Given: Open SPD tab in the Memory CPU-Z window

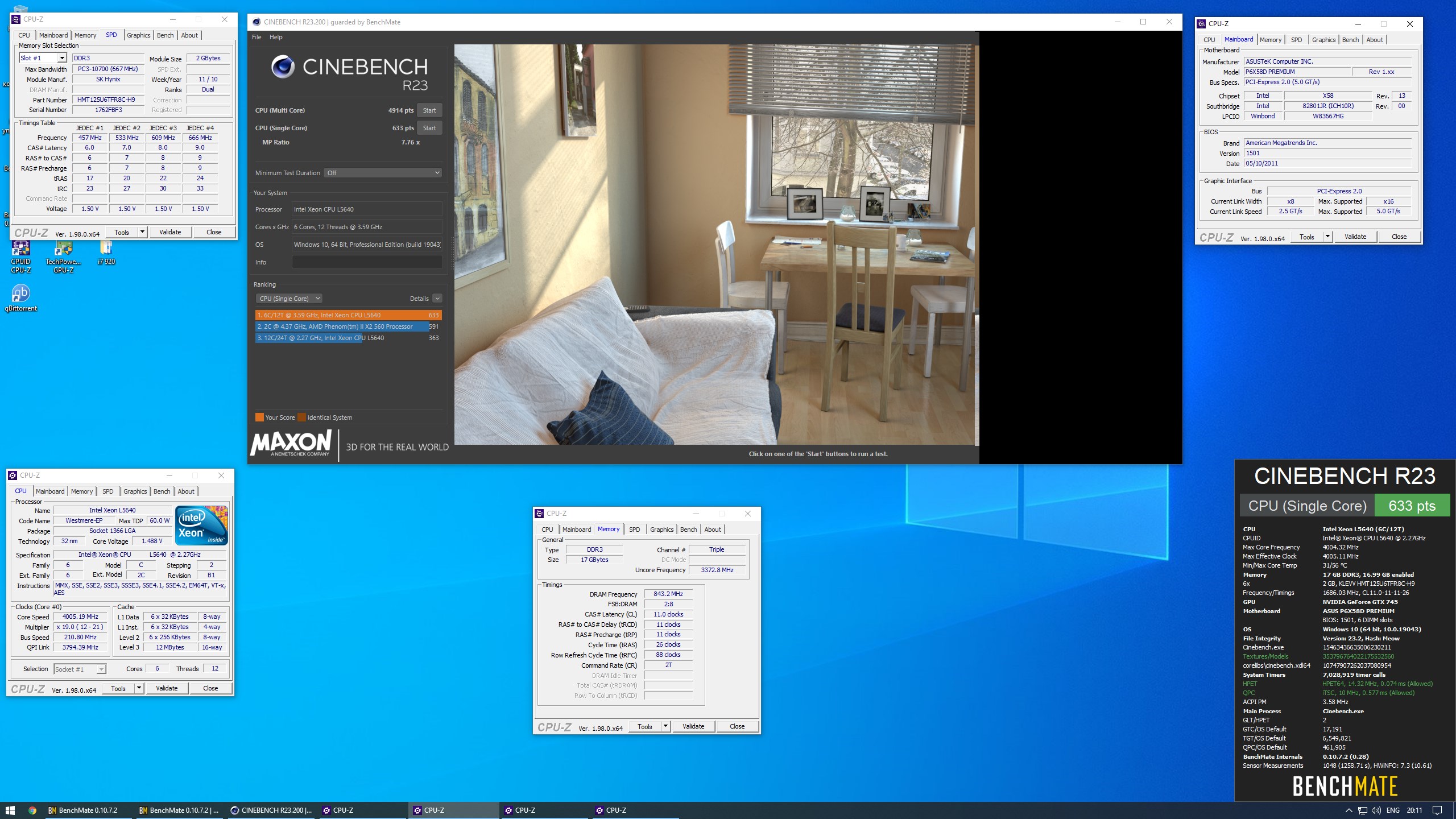Looking at the screenshot, I should (x=634, y=530).
